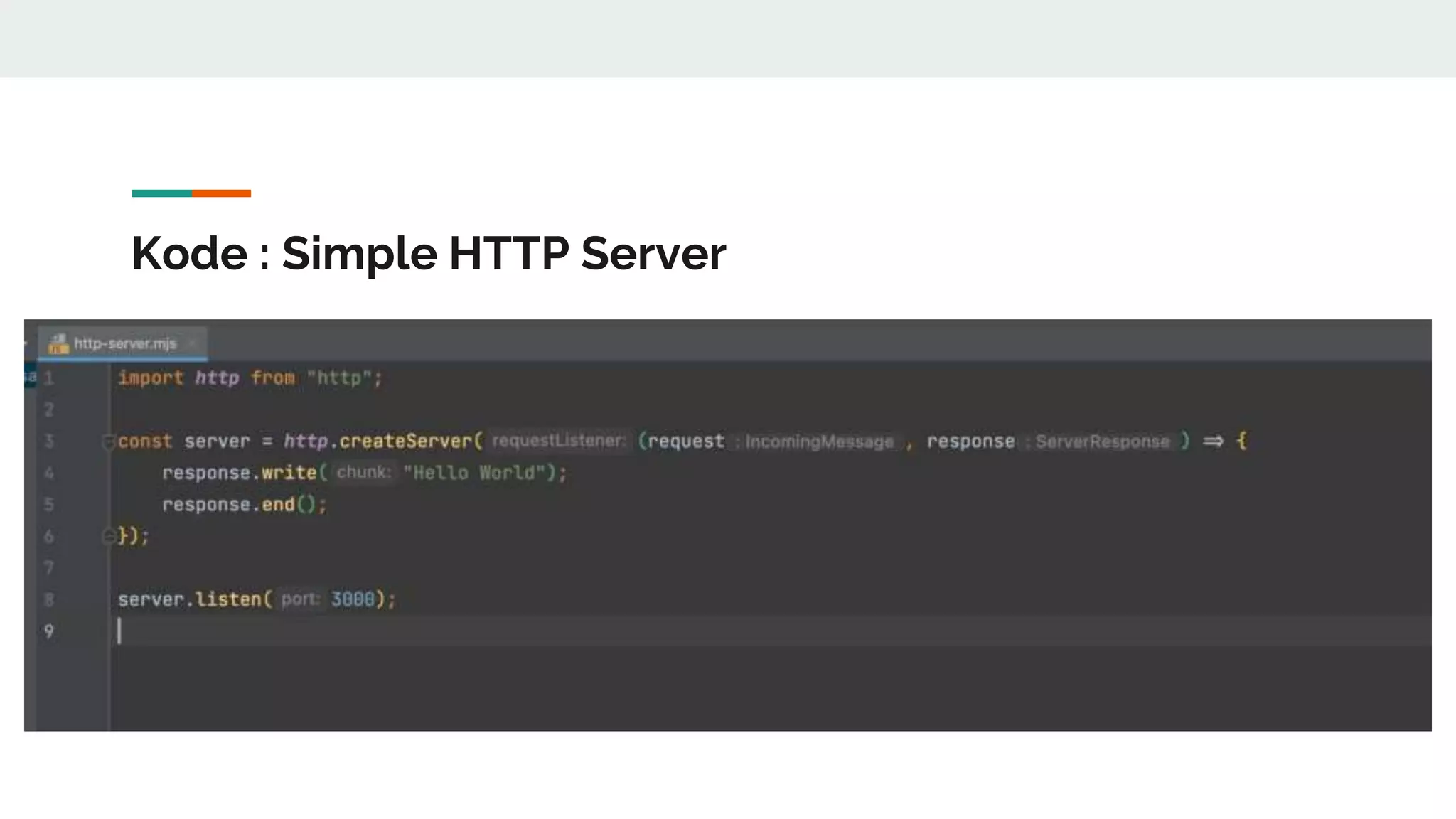Close the http-server.mjs tab
This screenshot has height=819, width=1456.
coord(191,343)
